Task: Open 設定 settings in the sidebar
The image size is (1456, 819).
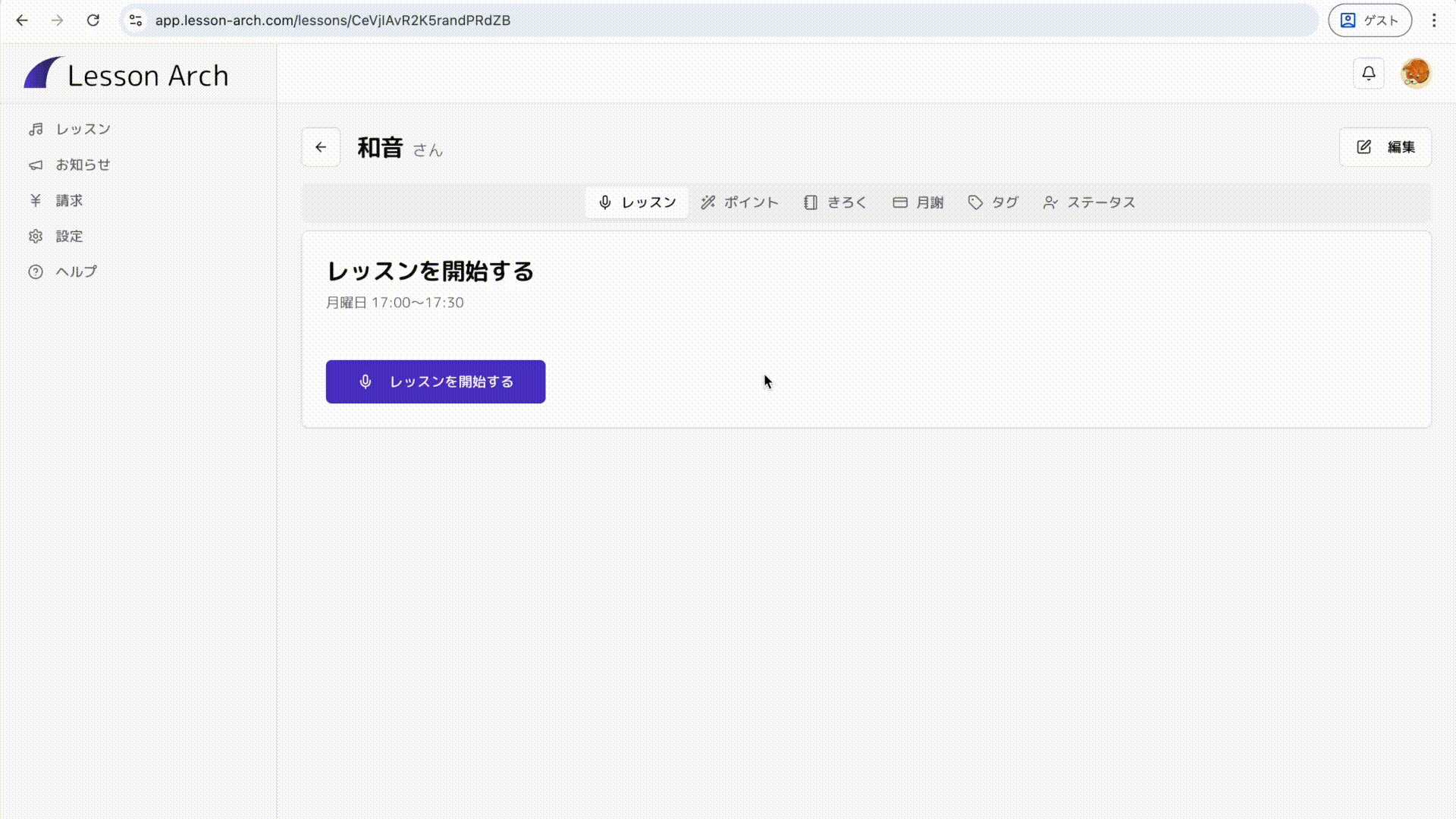Action: (x=68, y=236)
